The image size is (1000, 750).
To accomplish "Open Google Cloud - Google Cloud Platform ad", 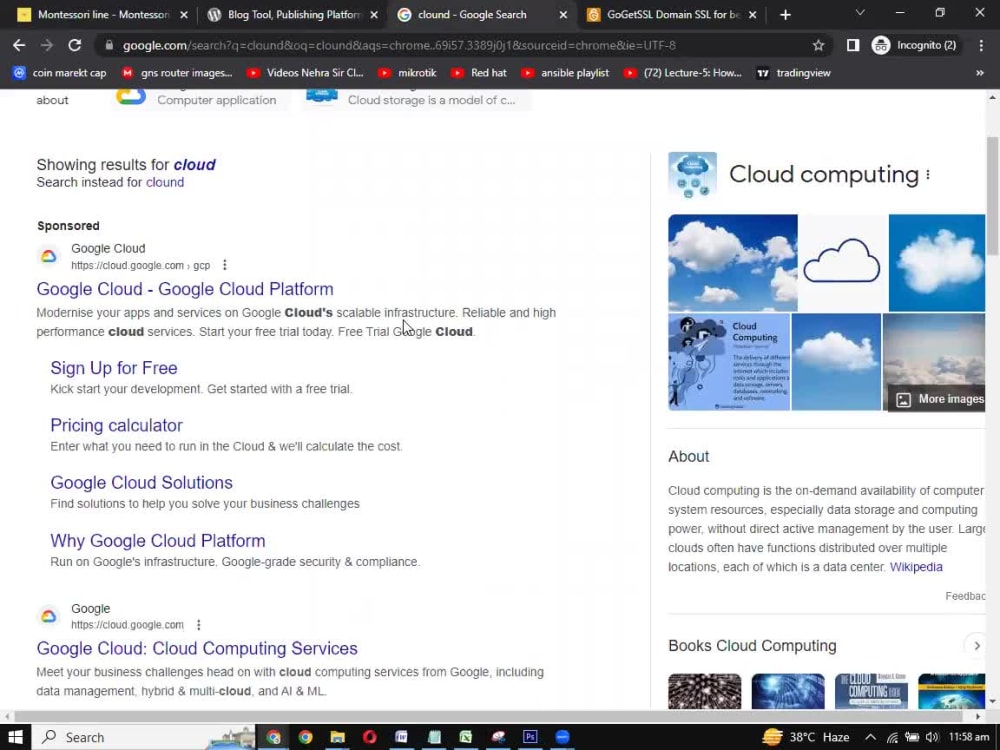I will (185, 289).
